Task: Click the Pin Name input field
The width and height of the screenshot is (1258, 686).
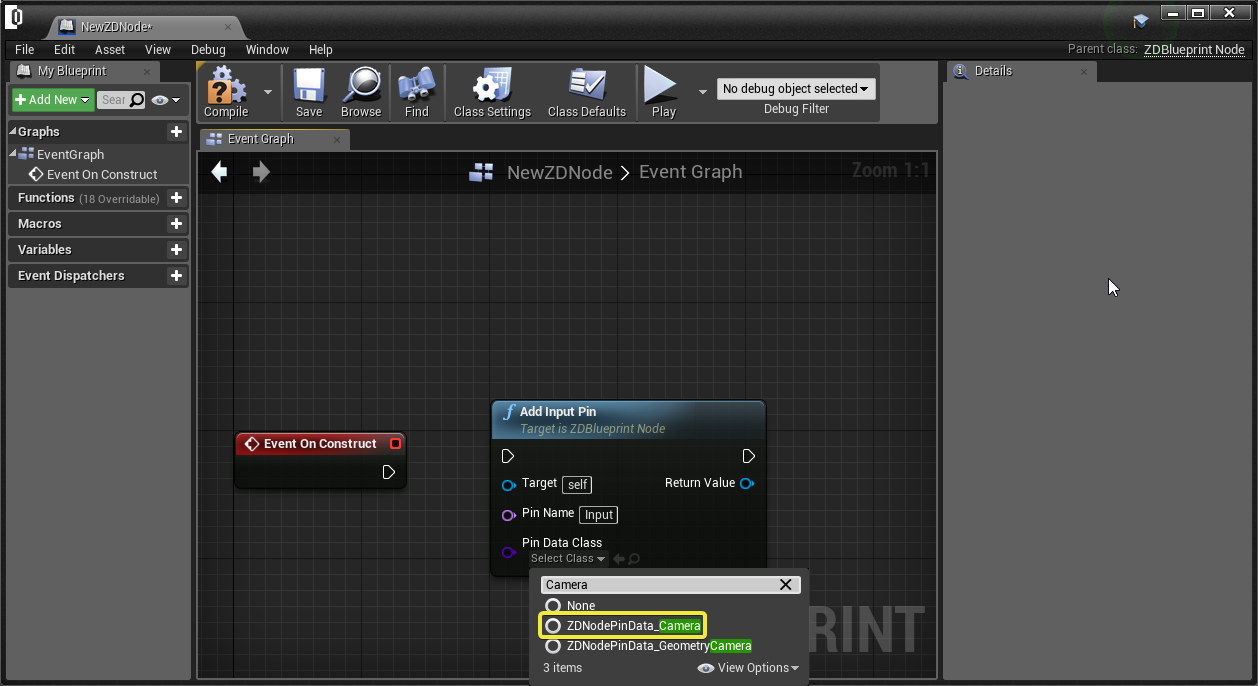Action: click(x=598, y=515)
